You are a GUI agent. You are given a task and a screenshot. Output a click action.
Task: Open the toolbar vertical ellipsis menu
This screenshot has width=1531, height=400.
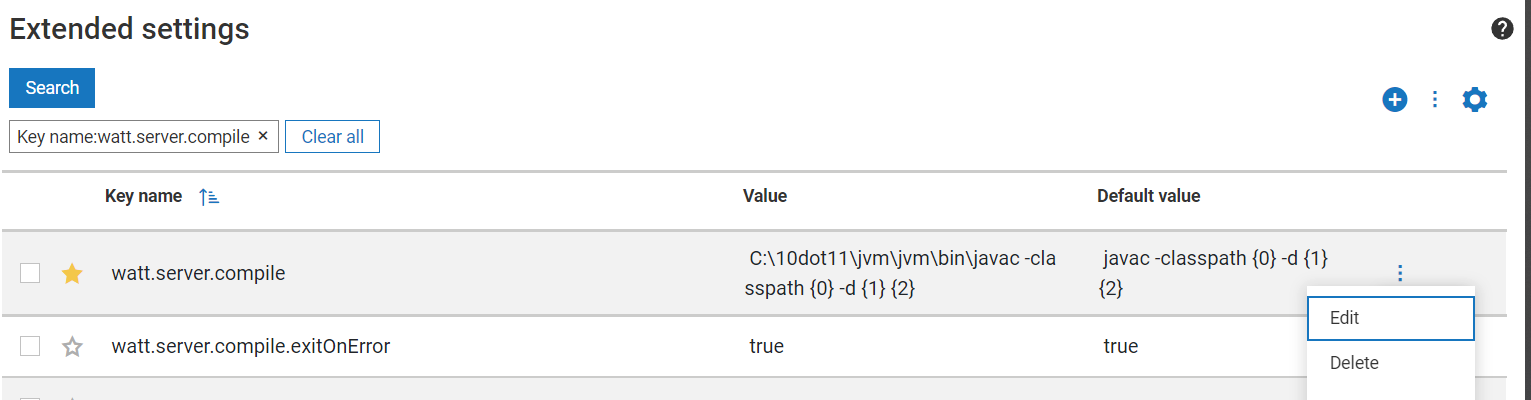pyautogui.click(x=1435, y=99)
